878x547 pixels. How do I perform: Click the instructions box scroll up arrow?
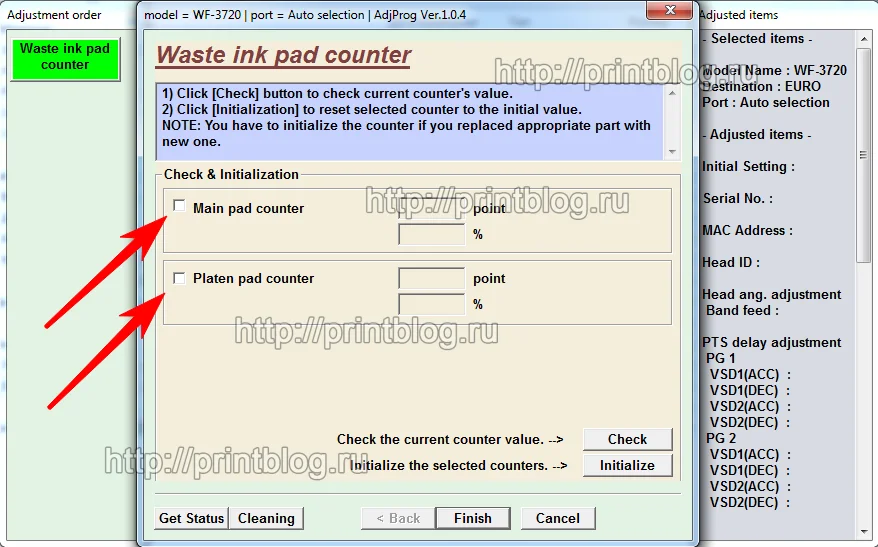coord(672,92)
